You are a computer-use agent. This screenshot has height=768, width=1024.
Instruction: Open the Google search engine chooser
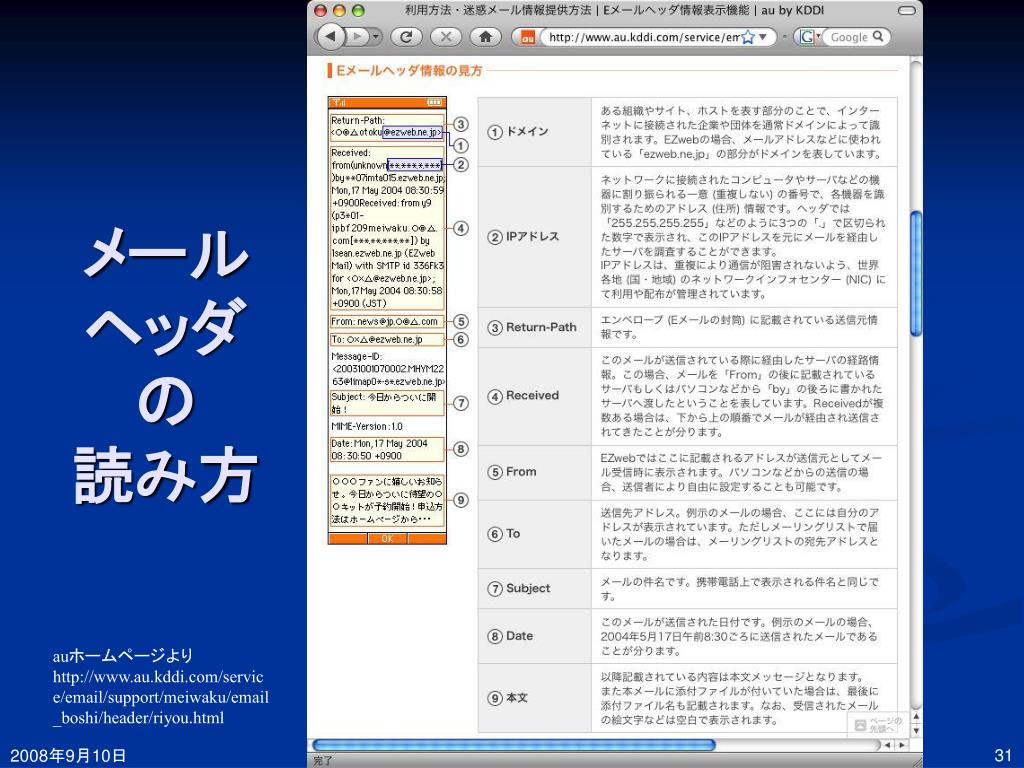click(809, 37)
